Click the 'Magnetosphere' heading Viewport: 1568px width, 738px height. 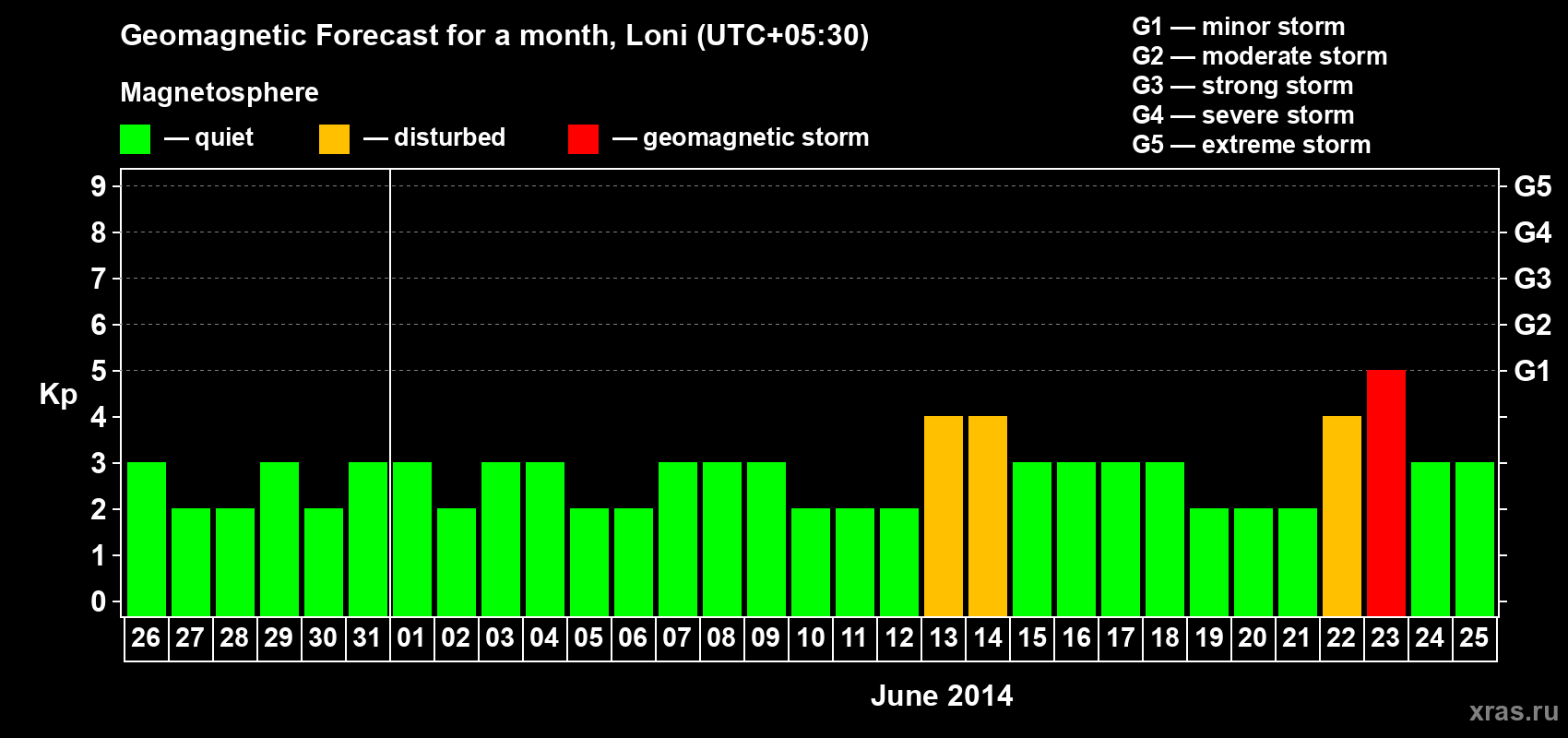pos(220,92)
